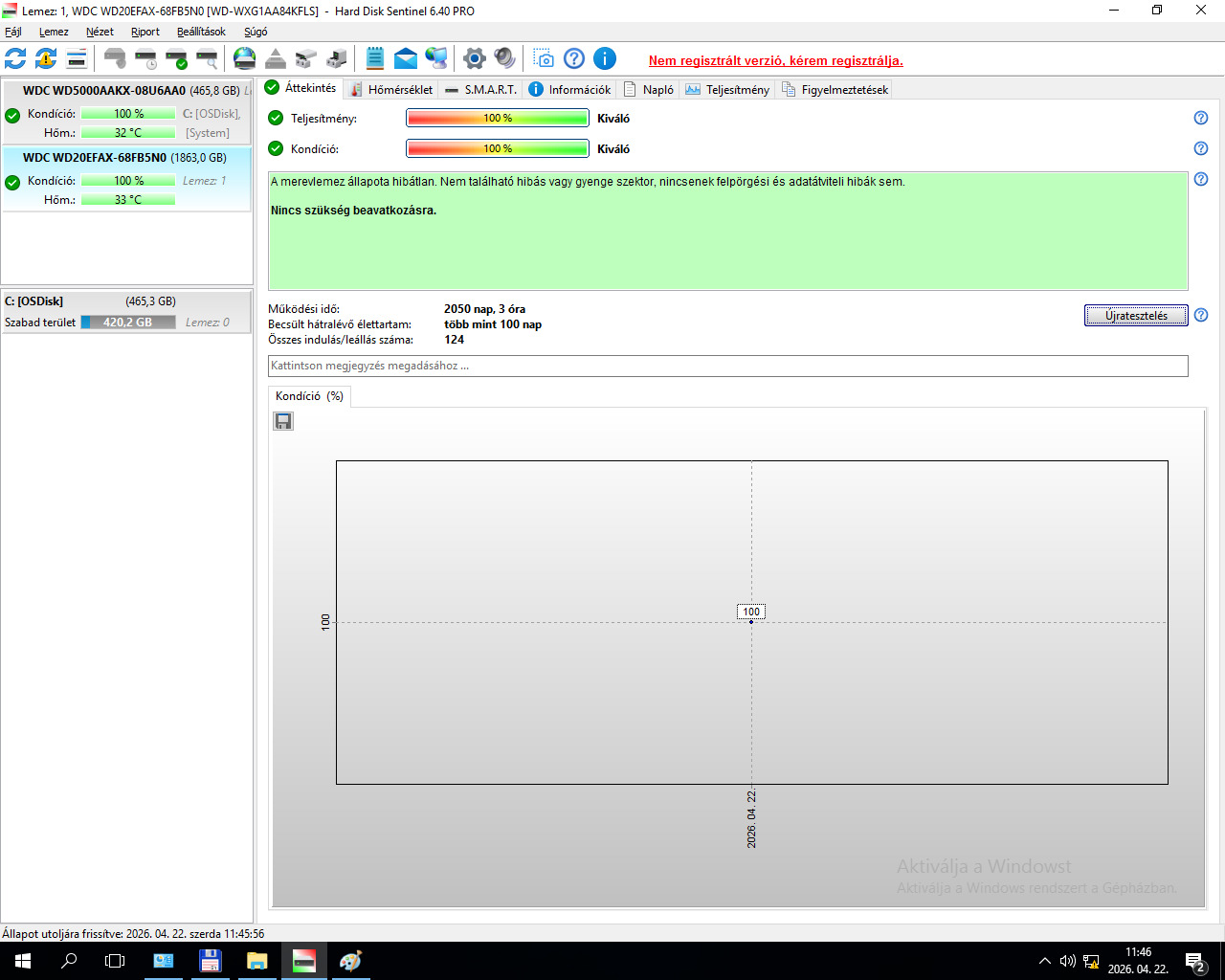This screenshot has height=980, width=1225.
Task: Click the disk with green checkmark icon
Action: pyautogui.click(x=176, y=59)
